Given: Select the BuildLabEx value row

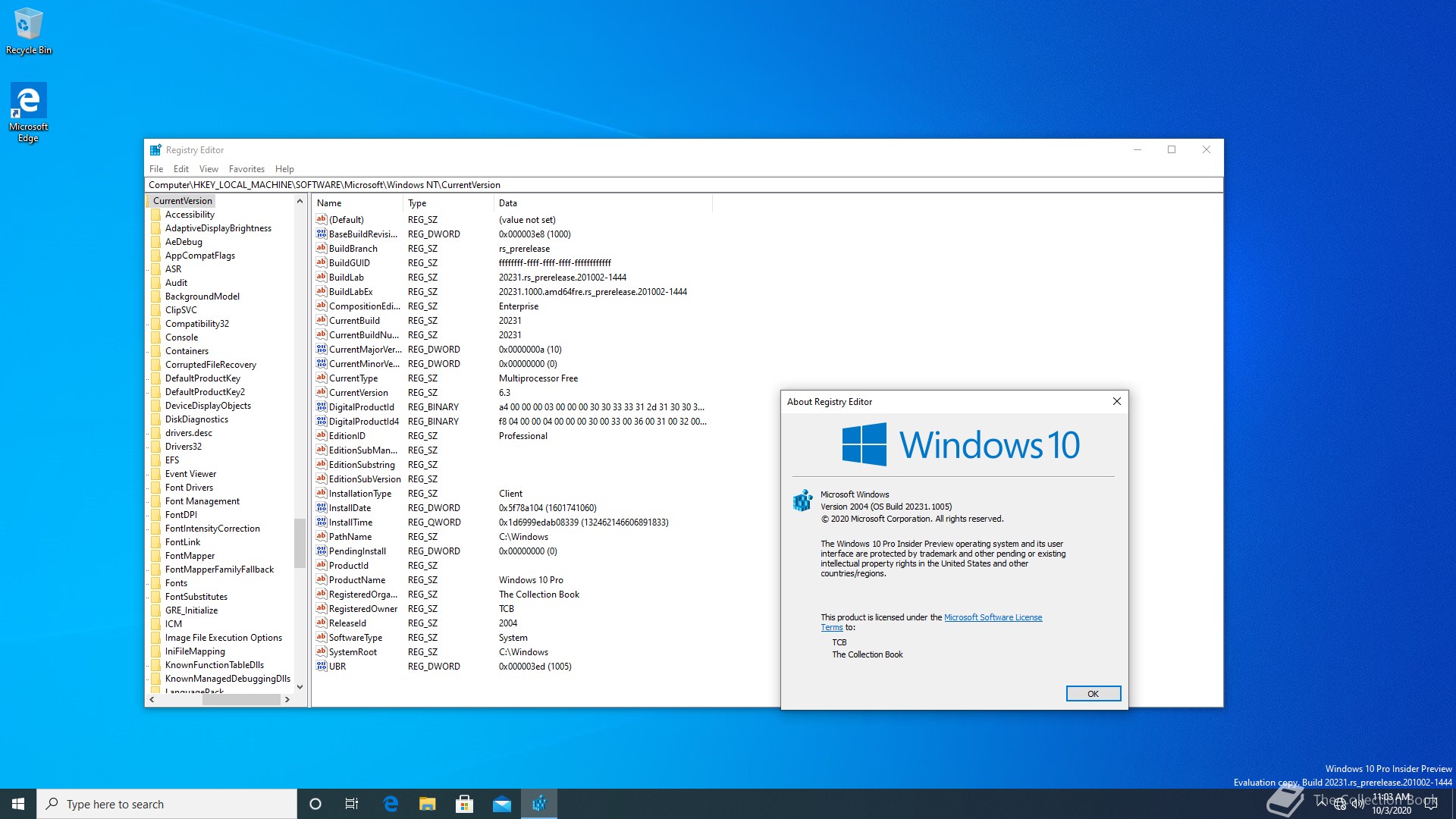Looking at the screenshot, I should (512, 292).
